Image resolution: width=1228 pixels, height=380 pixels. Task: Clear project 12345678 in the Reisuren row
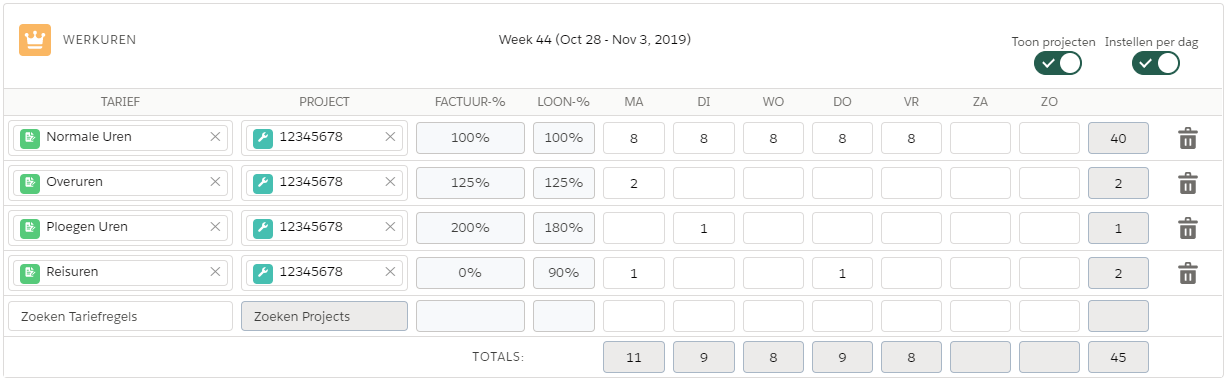[x=390, y=272]
